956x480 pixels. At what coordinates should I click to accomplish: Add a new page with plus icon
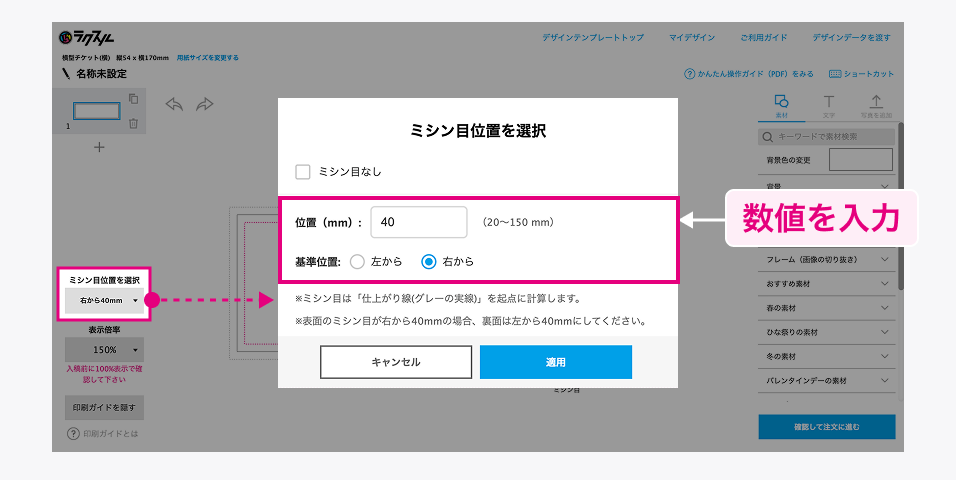point(99,147)
